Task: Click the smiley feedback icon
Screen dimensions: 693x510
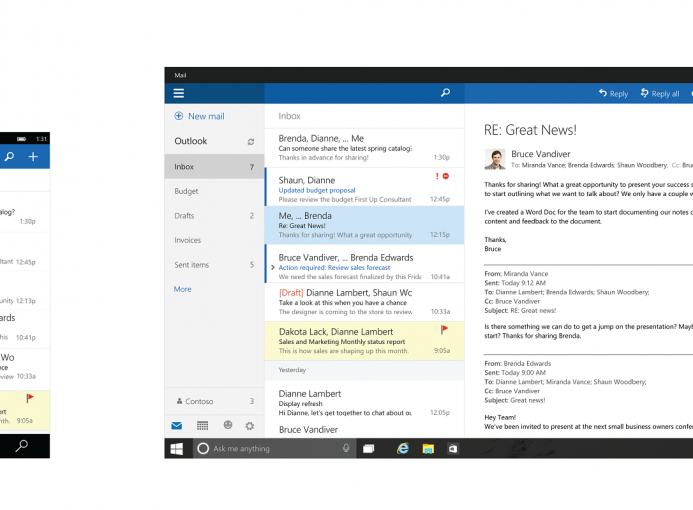Action: coord(228,425)
